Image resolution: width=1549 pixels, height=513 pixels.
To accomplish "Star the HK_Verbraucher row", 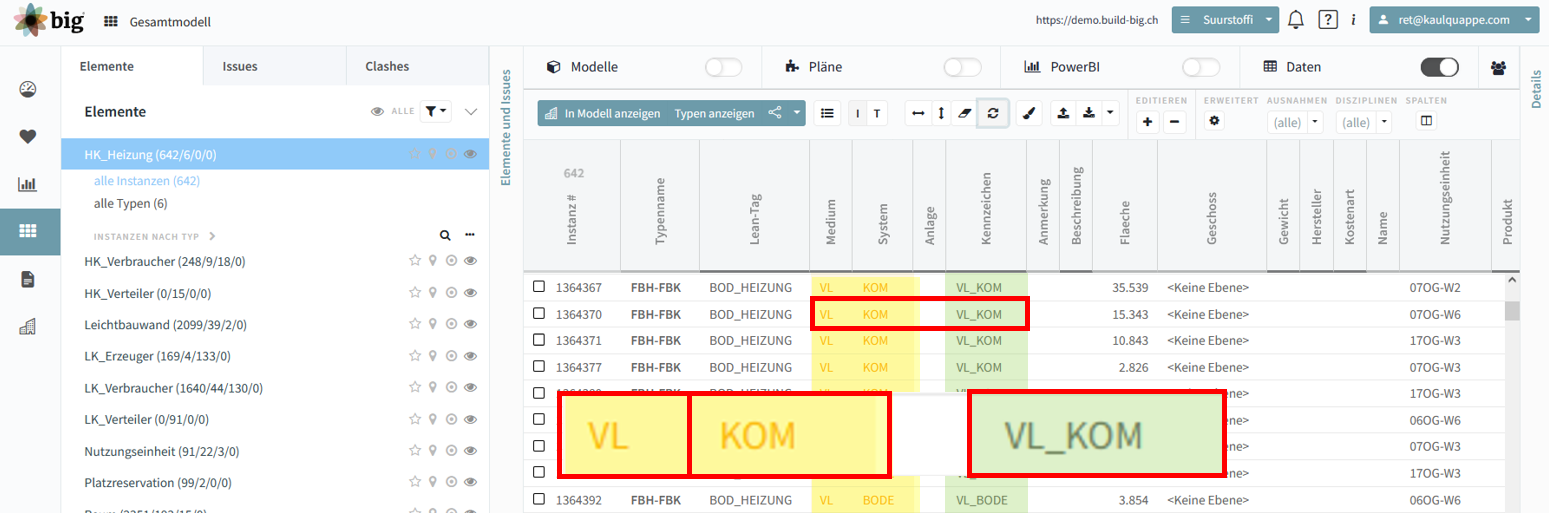I will click(x=415, y=261).
